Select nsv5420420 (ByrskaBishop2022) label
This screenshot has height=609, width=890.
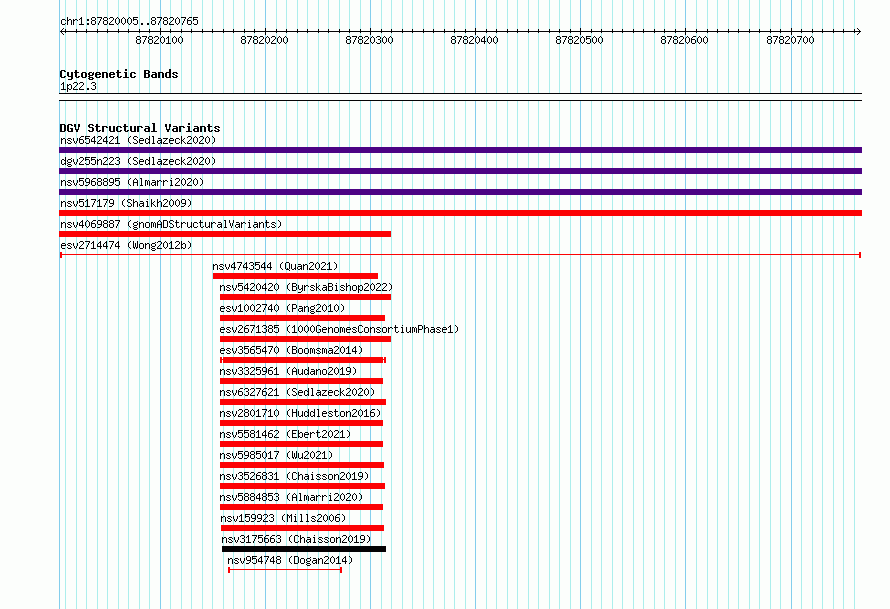(306, 287)
